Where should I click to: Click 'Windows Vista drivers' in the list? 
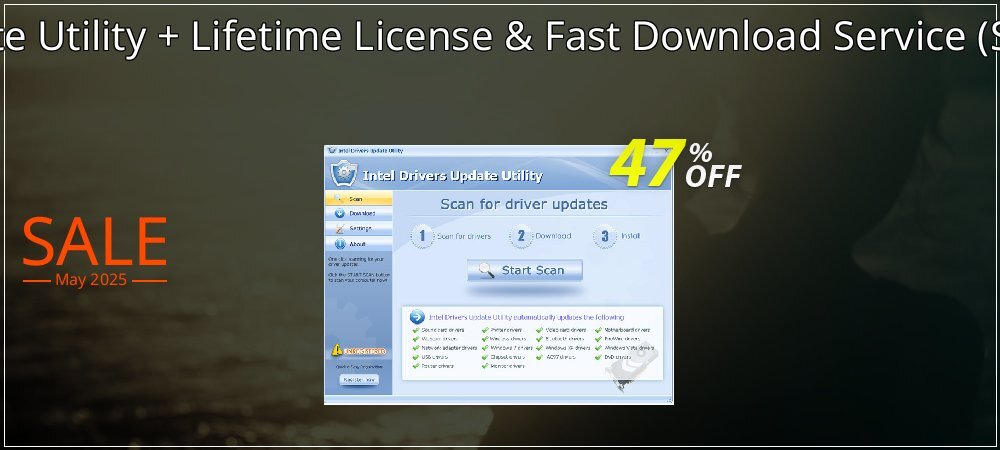(x=629, y=348)
